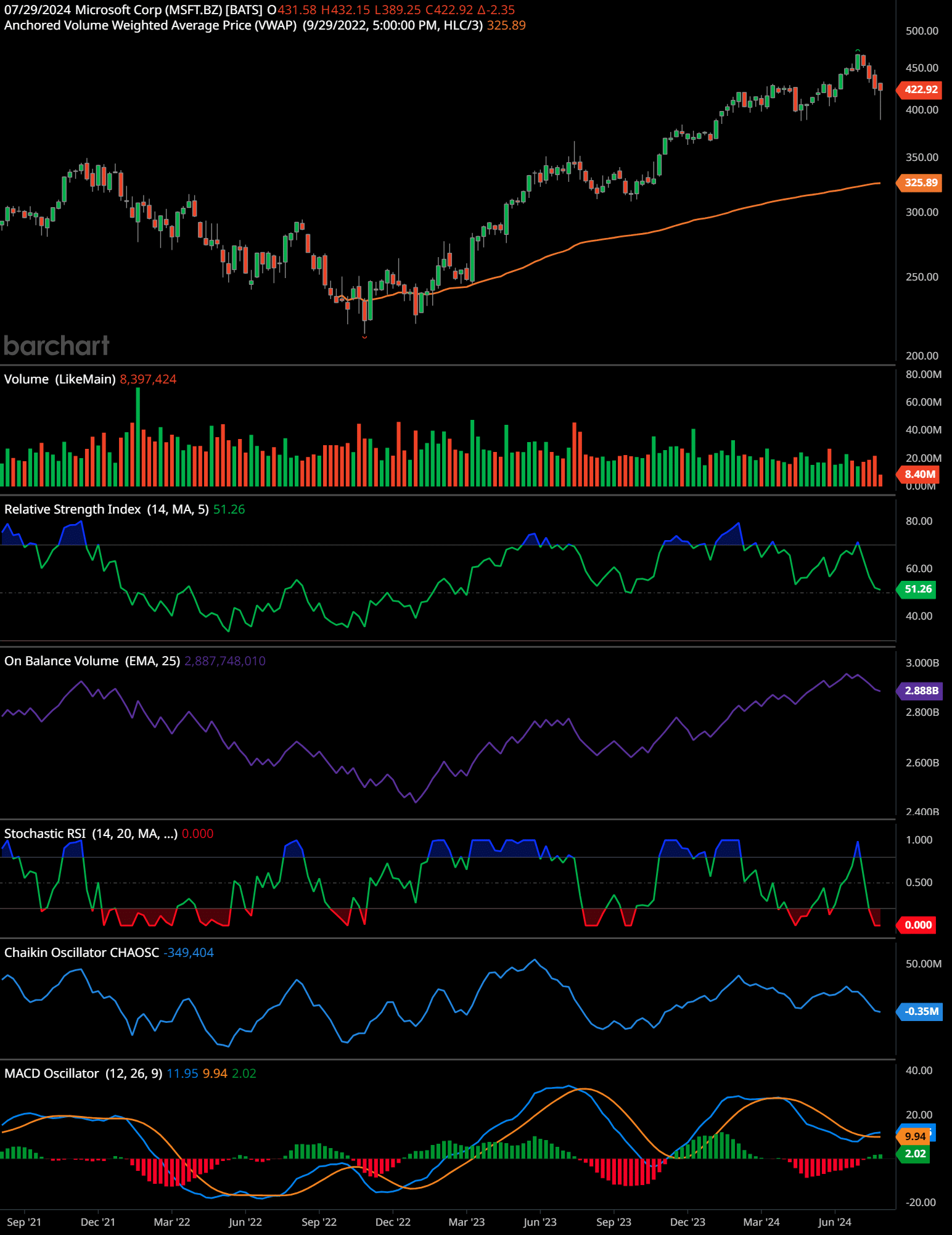
Task: Click the orange 325.89 VWAP axis tag
Action: [x=921, y=183]
